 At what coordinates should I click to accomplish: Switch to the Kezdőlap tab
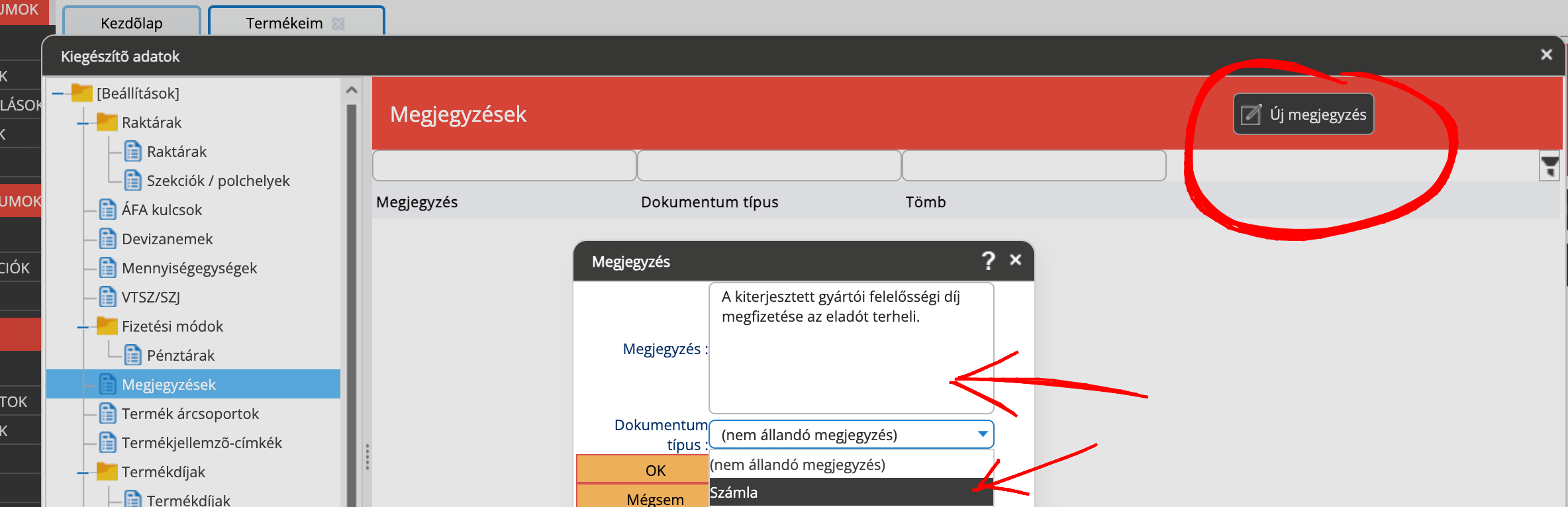(x=132, y=23)
